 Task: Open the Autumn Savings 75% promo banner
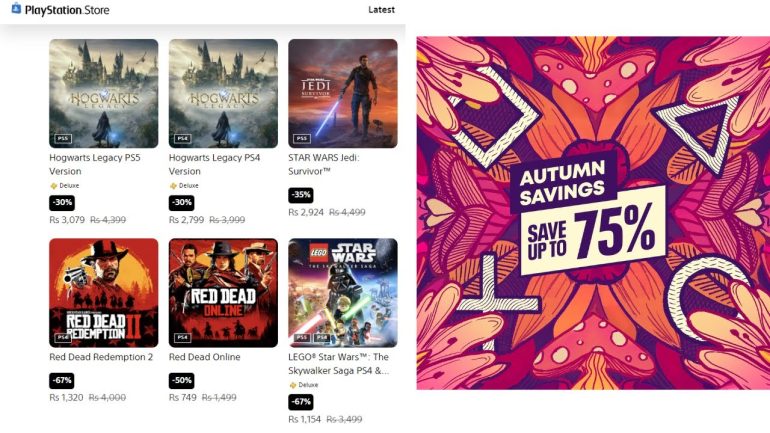[x=593, y=213]
